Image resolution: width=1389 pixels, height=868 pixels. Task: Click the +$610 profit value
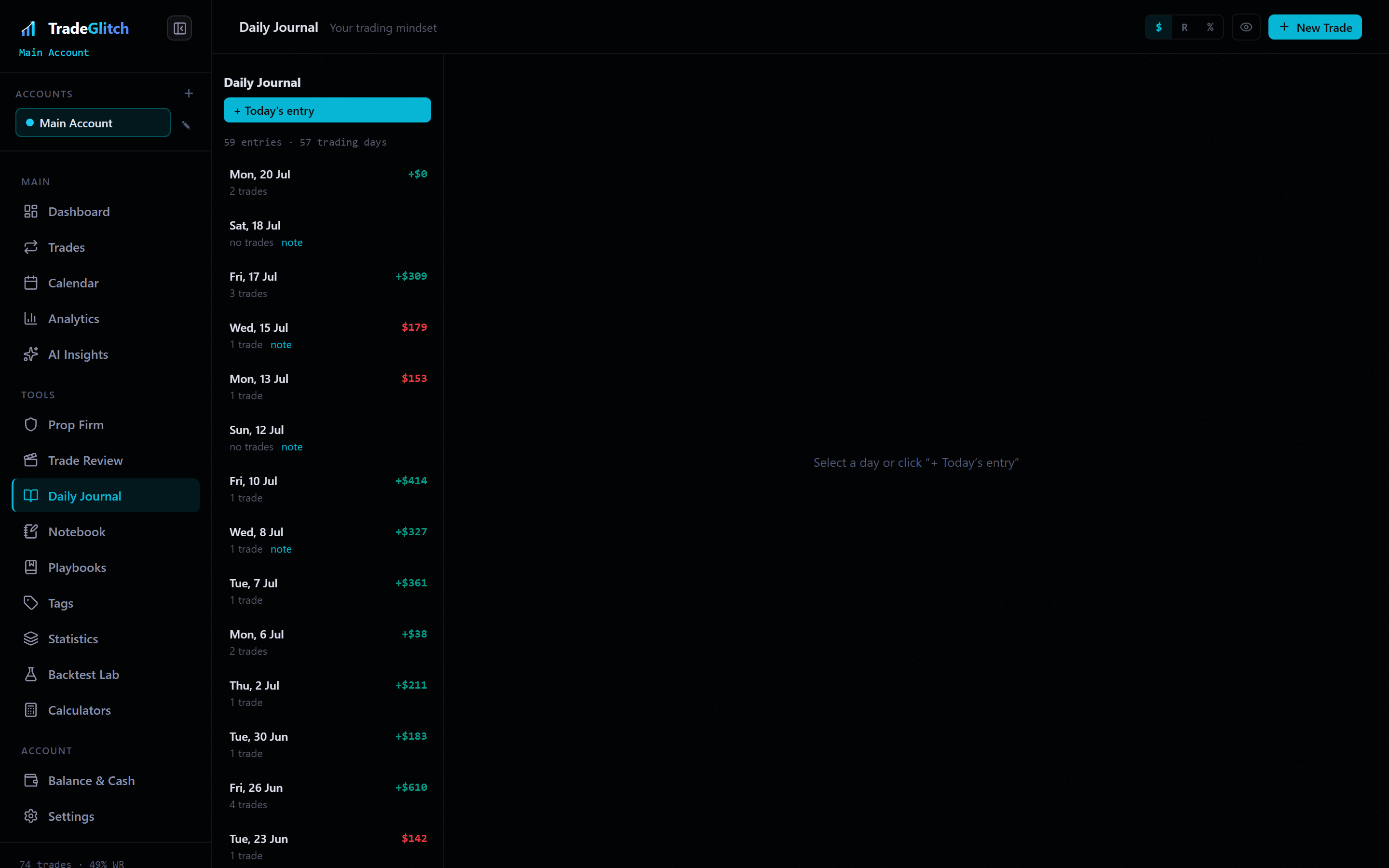(411, 787)
